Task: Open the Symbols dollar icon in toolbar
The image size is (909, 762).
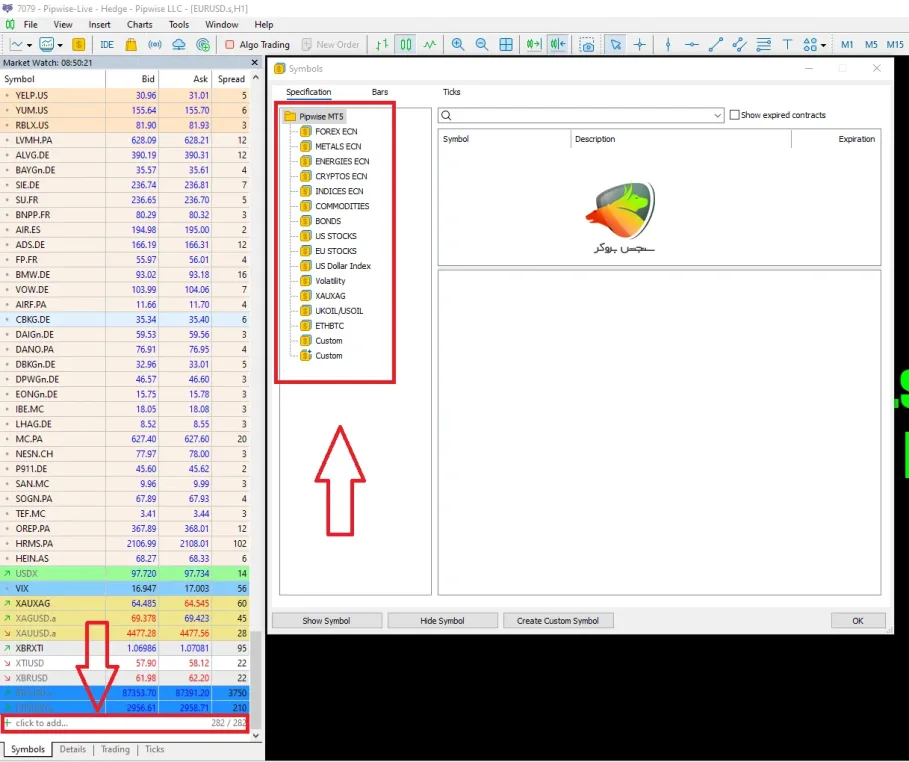Action: tap(78, 45)
